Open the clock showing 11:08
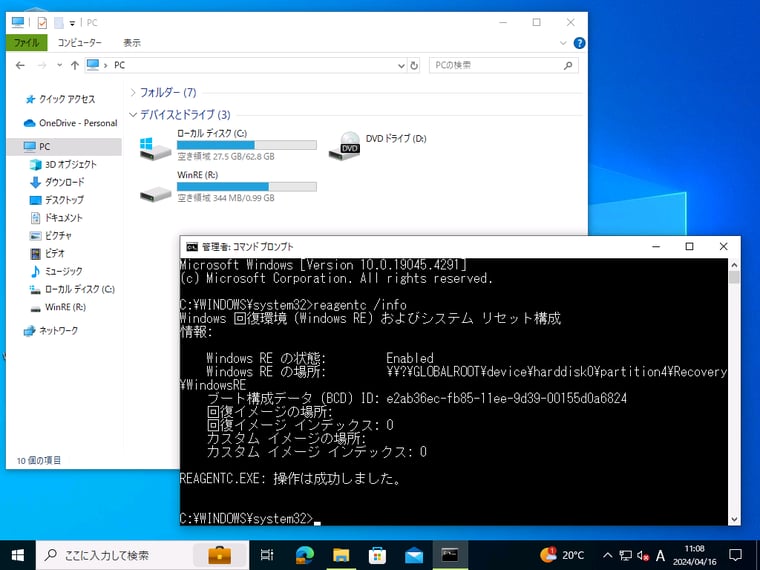 694,555
